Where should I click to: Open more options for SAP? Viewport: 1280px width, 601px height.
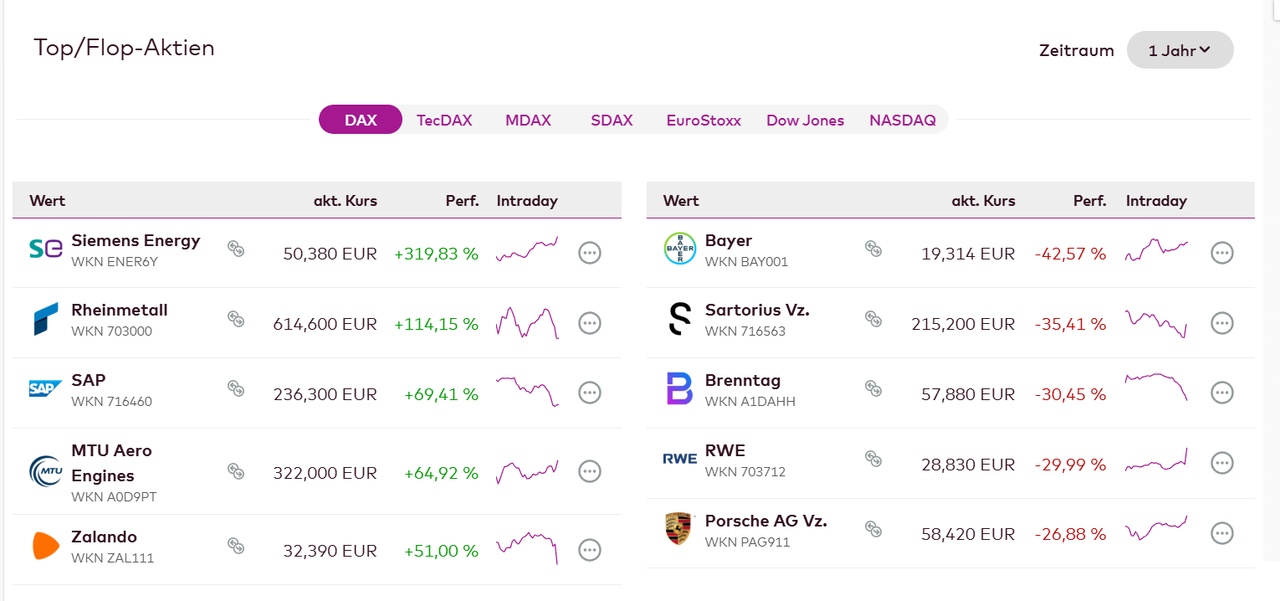click(x=590, y=393)
